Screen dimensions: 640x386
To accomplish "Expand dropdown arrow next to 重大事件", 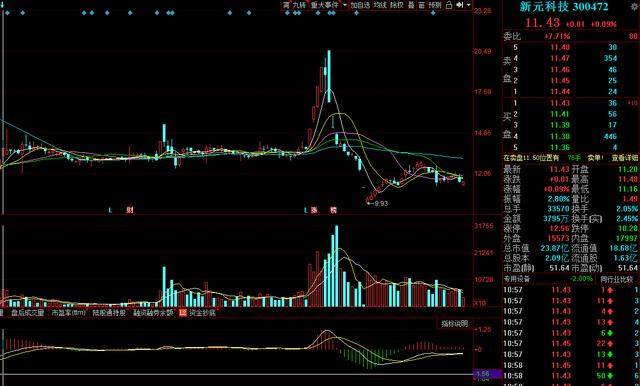I will coord(344,5).
